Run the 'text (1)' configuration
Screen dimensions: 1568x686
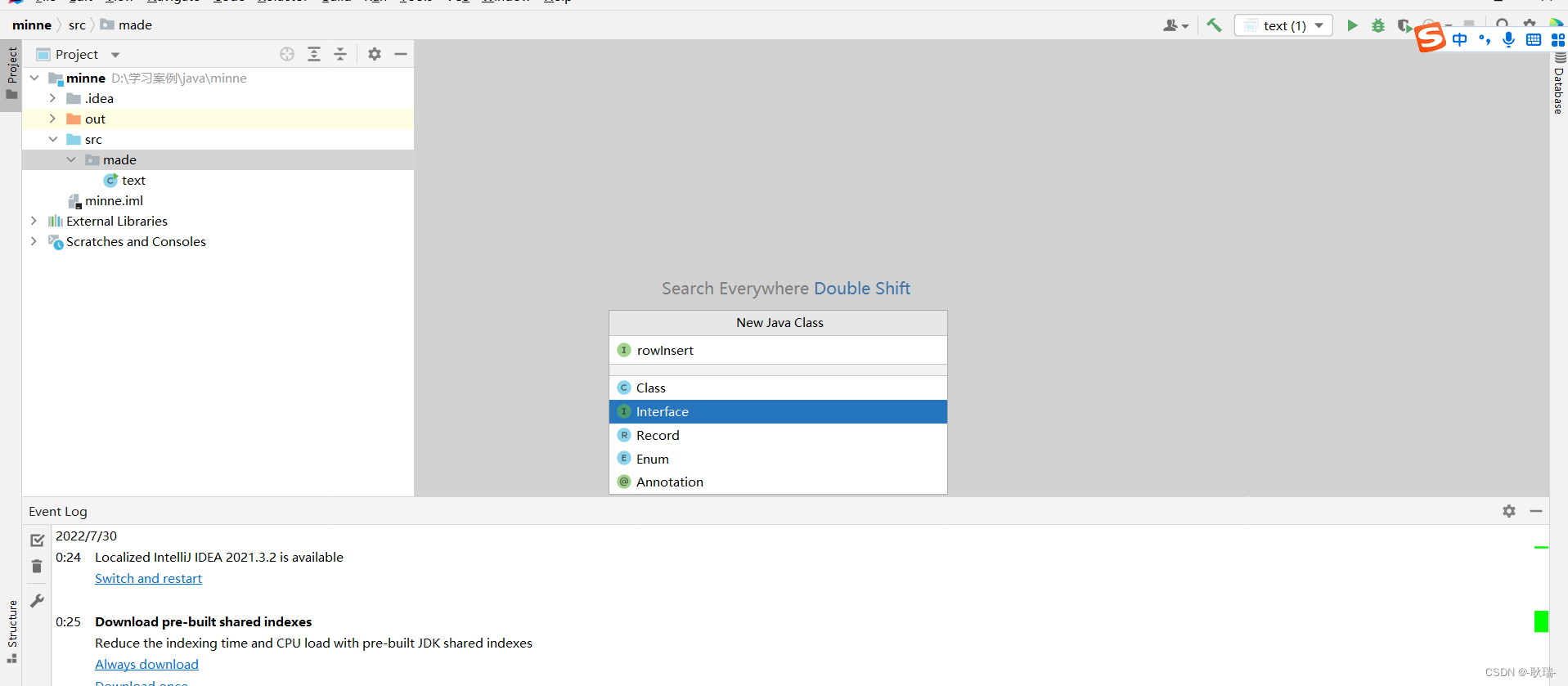tap(1352, 25)
